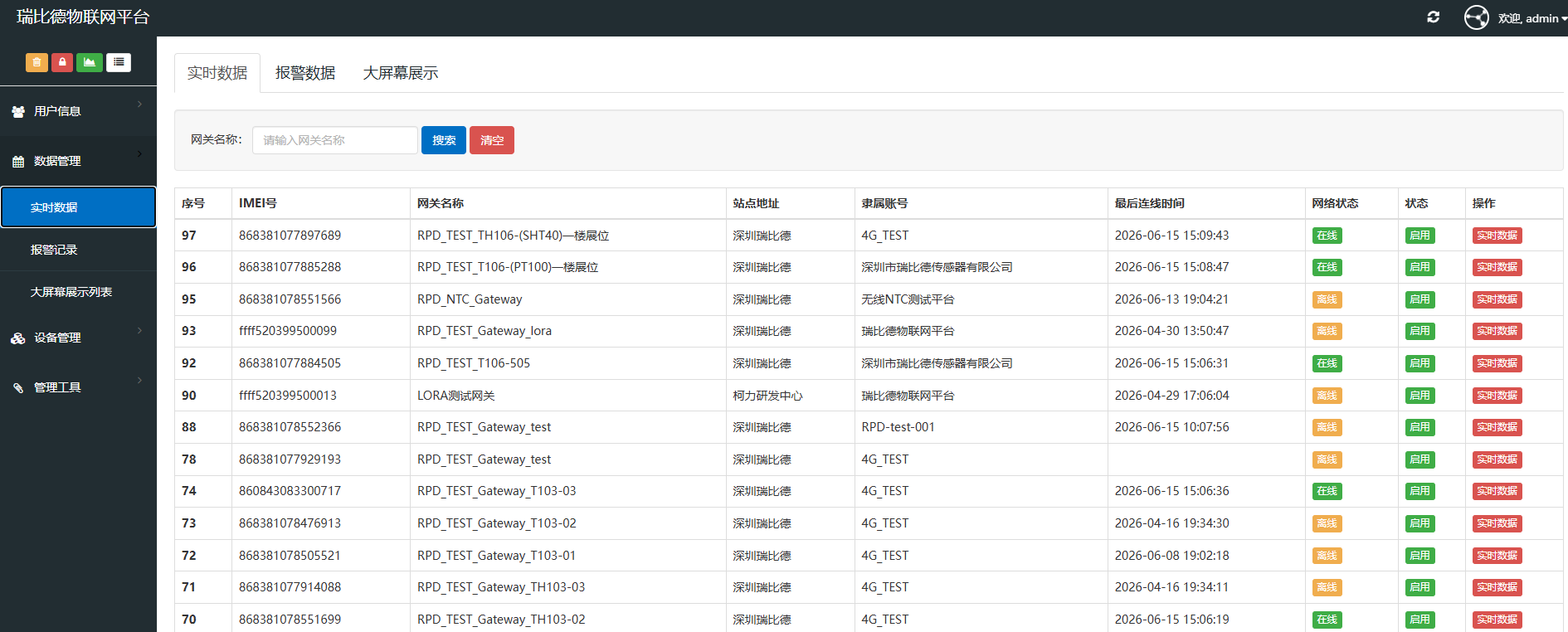The height and width of the screenshot is (632, 1568).
Task: Click IMEI ffff520399500099
Action: (288, 331)
